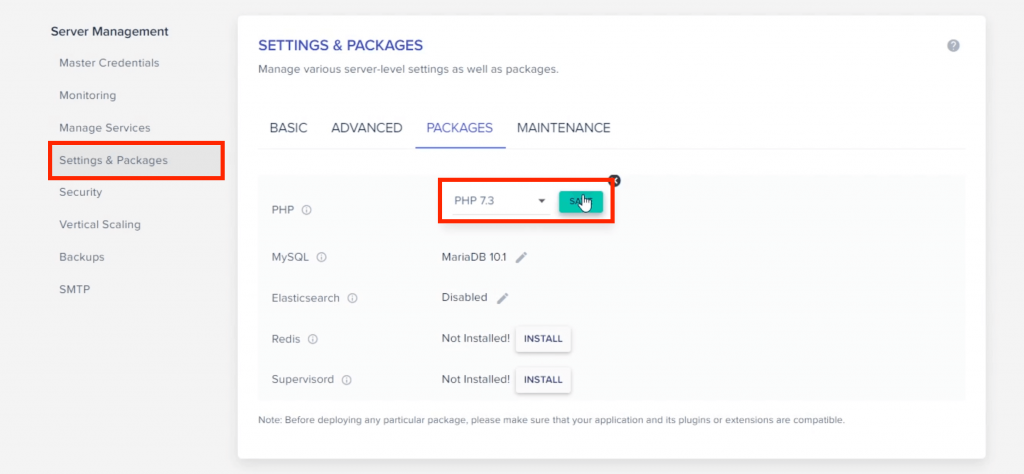Open Master Credentials in sidebar
The width and height of the screenshot is (1024, 474).
(x=109, y=63)
